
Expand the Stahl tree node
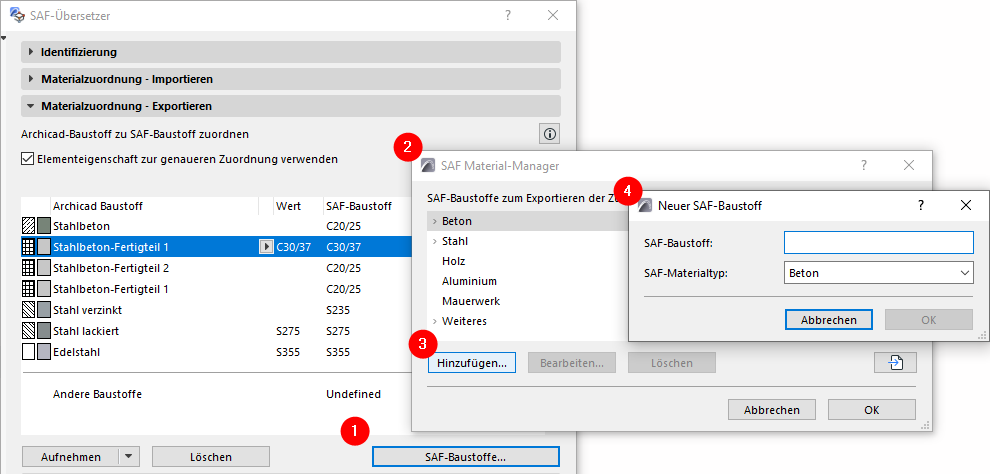(x=434, y=241)
